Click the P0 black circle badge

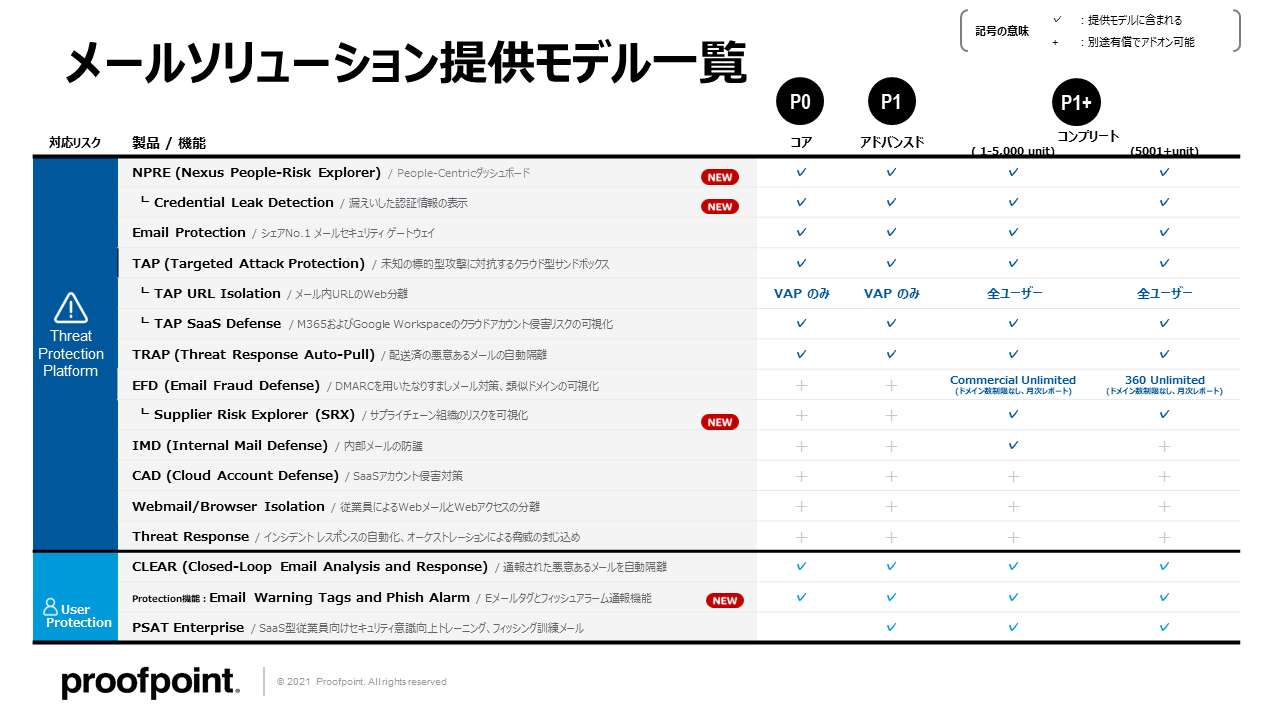coord(800,102)
